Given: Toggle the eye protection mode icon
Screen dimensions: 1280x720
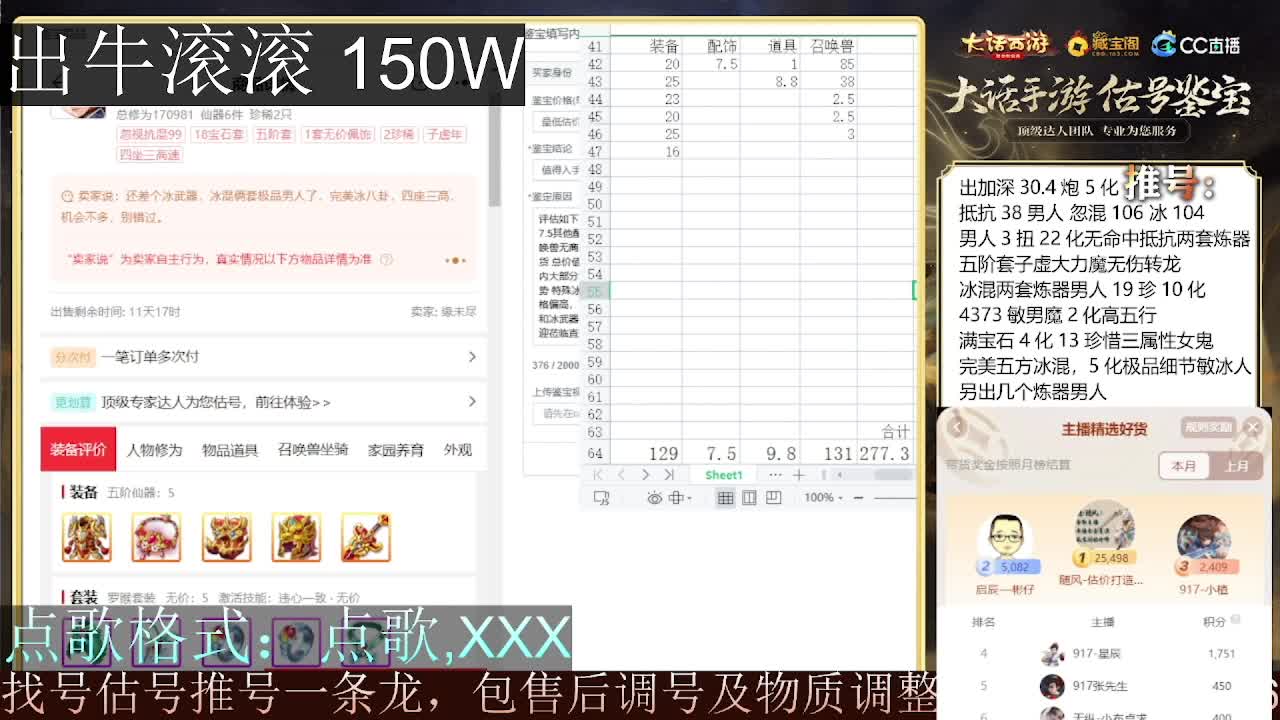Looking at the screenshot, I should 654,497.
